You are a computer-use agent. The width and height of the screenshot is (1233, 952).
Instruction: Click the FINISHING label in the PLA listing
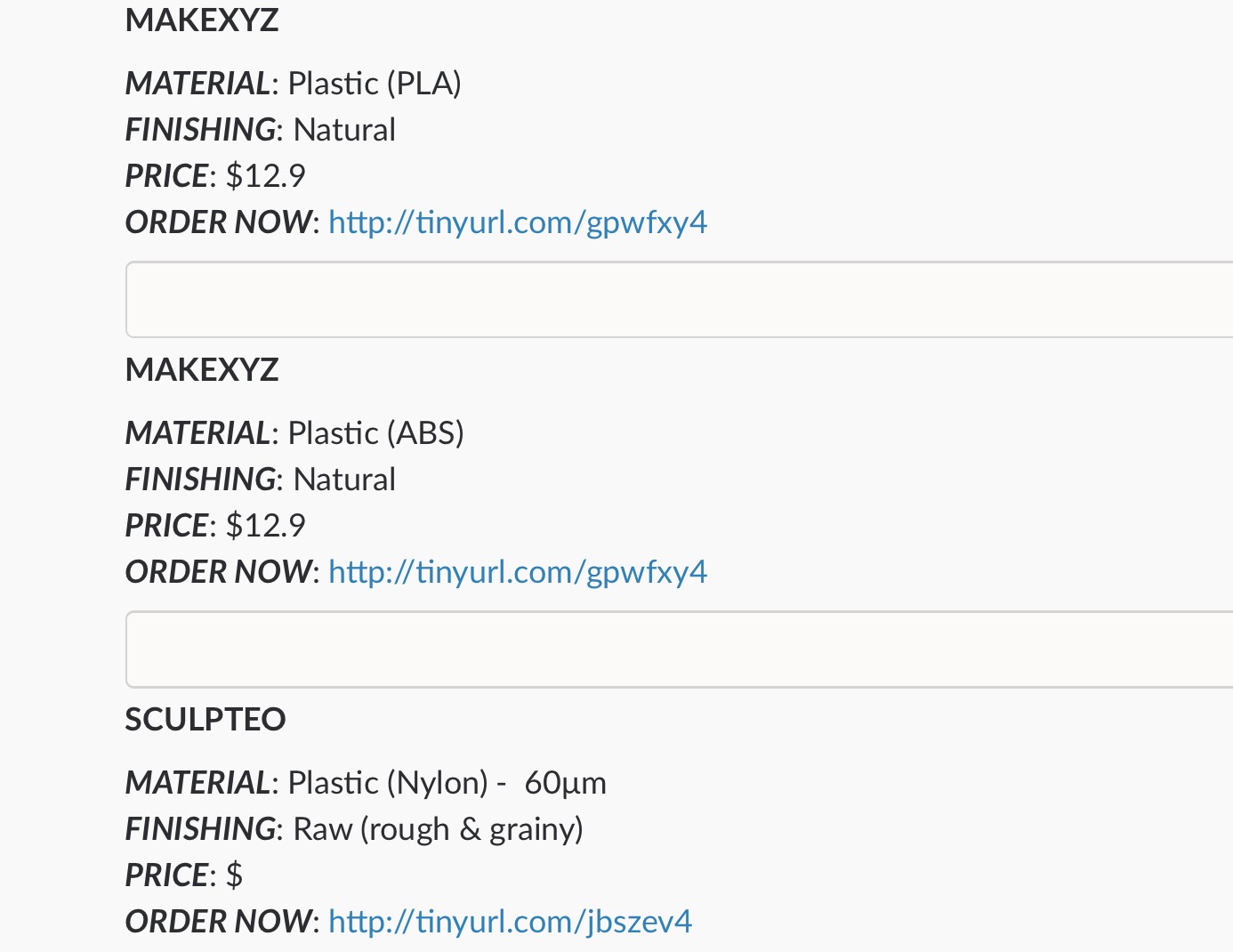201,130
